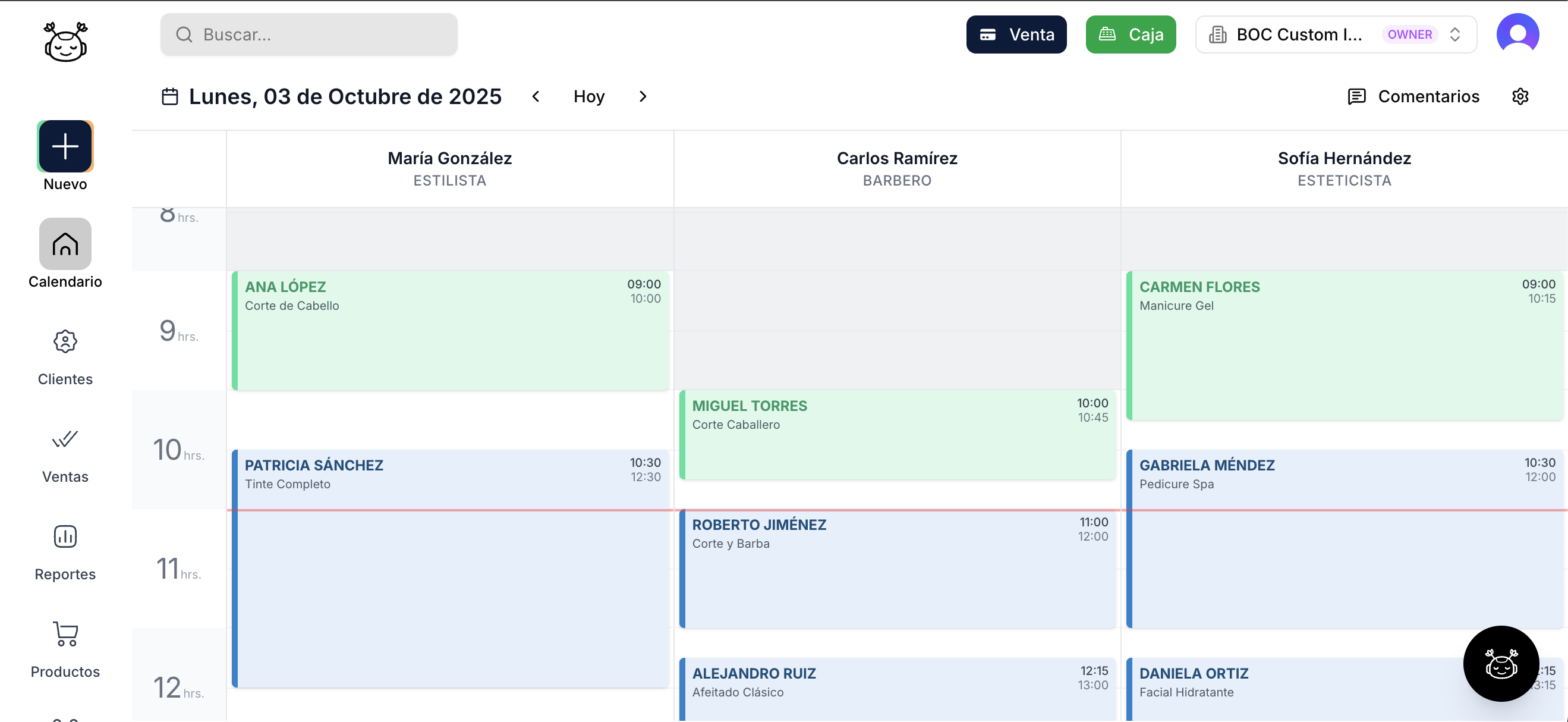The image size is (1568, 722).
Task: Click the user profile avatar
Action: tap(1517, 34)
